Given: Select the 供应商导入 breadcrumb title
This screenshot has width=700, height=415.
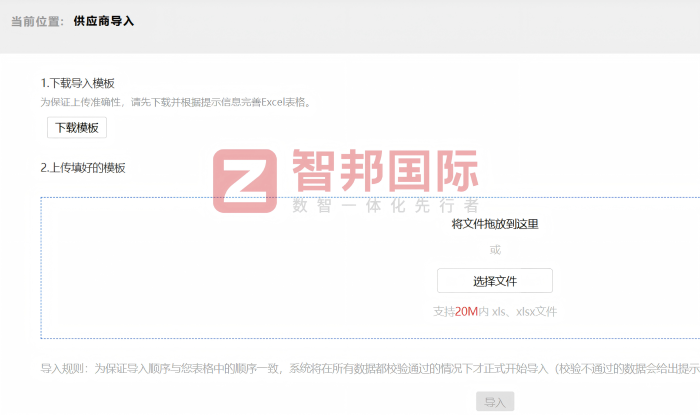Looking at the screenshot, I should coord(104,21).
